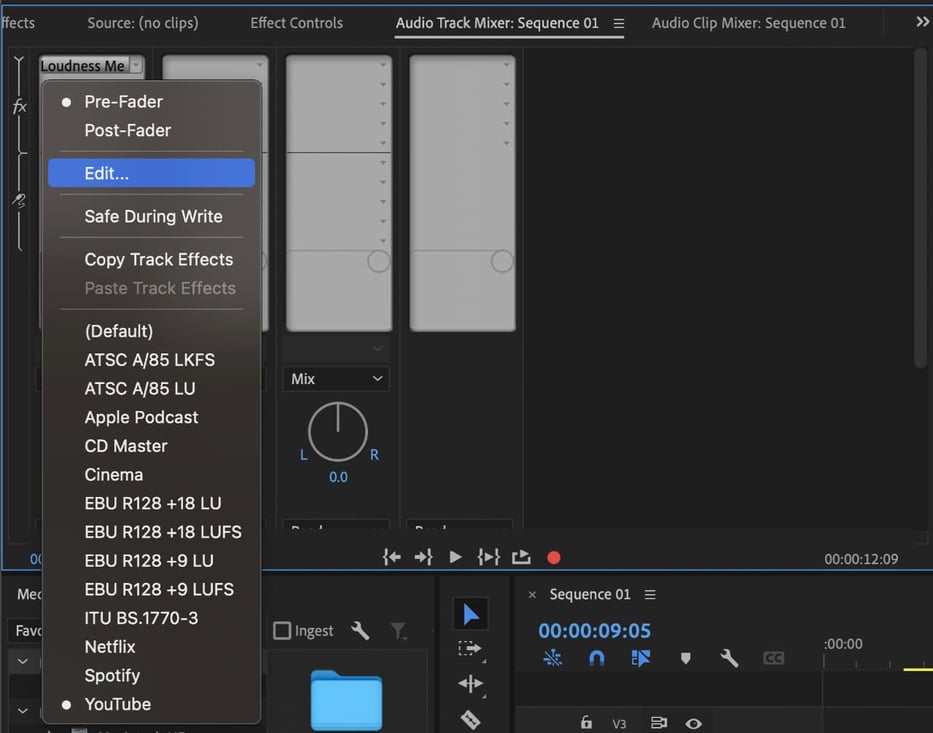Click the Linked Selection icon
Viewport: 933px width, 733px height.
pyautogui.click(x=552, y=658)
